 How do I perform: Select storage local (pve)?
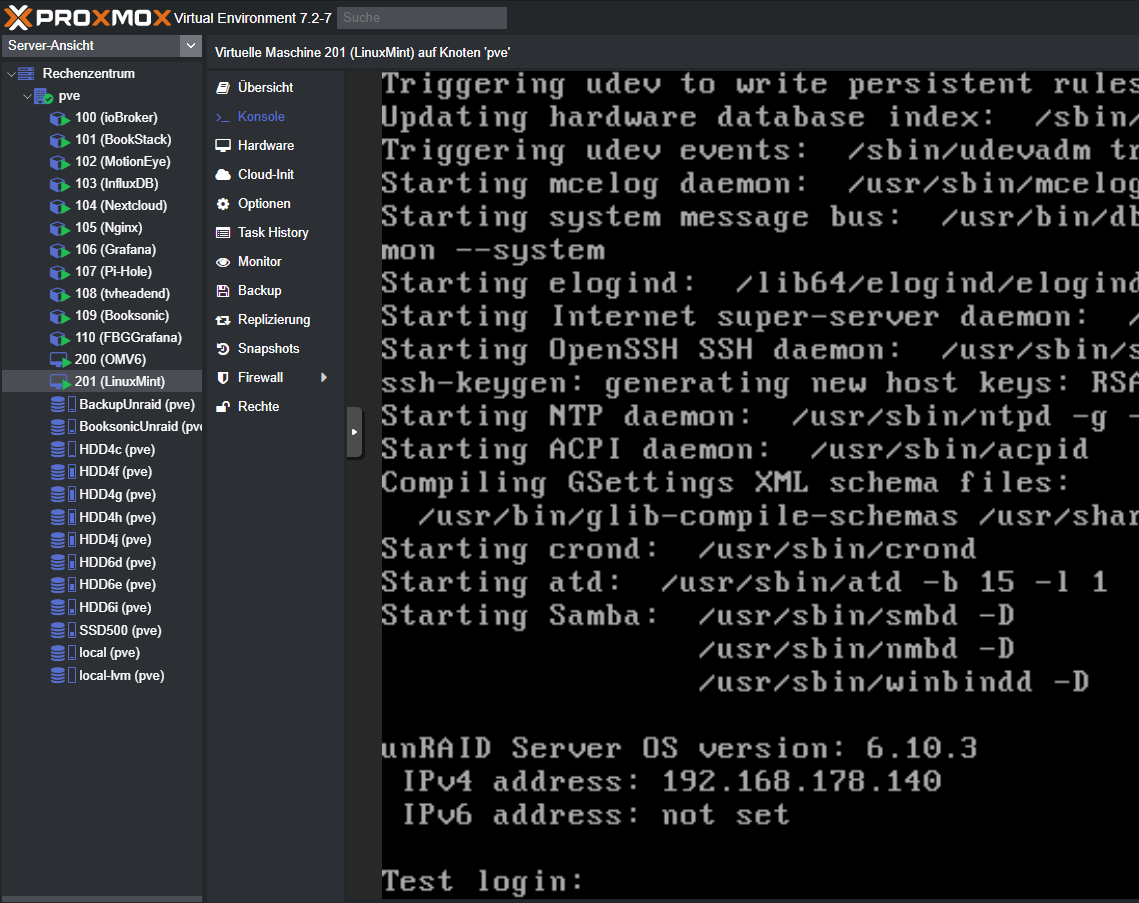point(102,653)
